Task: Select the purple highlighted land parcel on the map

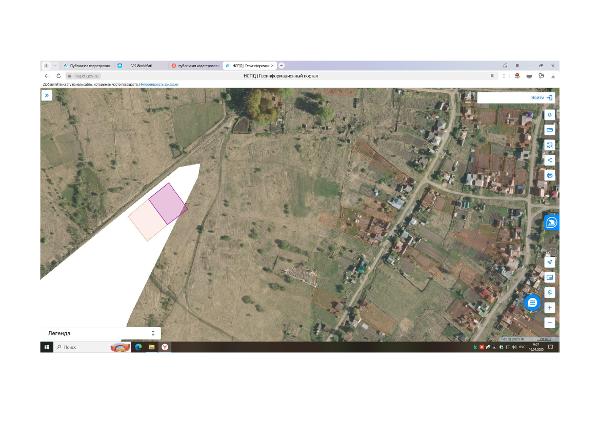Action: click(x=168, y=203)
